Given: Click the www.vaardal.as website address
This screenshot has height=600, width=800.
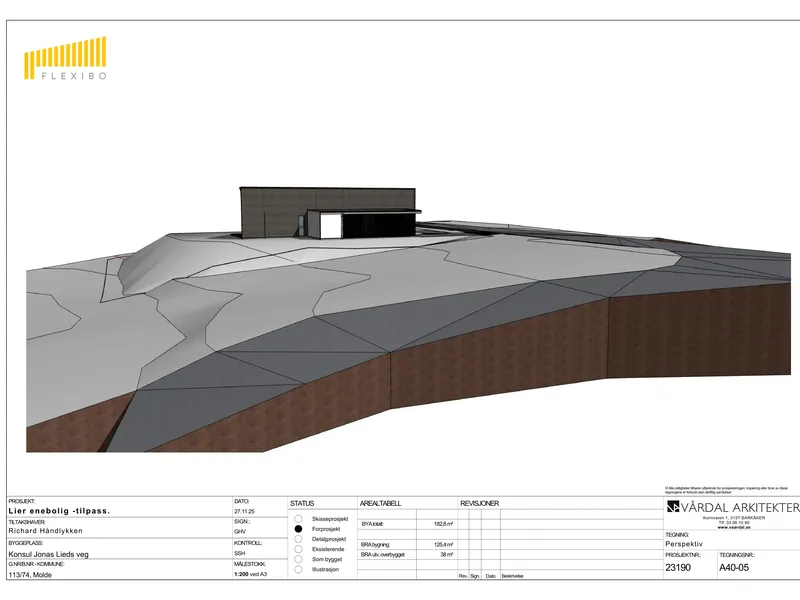Looking at the screenshot, I should pos(734,528).
